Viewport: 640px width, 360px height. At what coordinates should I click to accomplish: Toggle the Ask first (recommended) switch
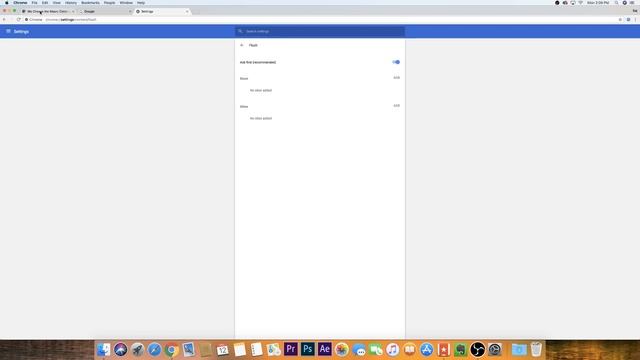[396, 62]
